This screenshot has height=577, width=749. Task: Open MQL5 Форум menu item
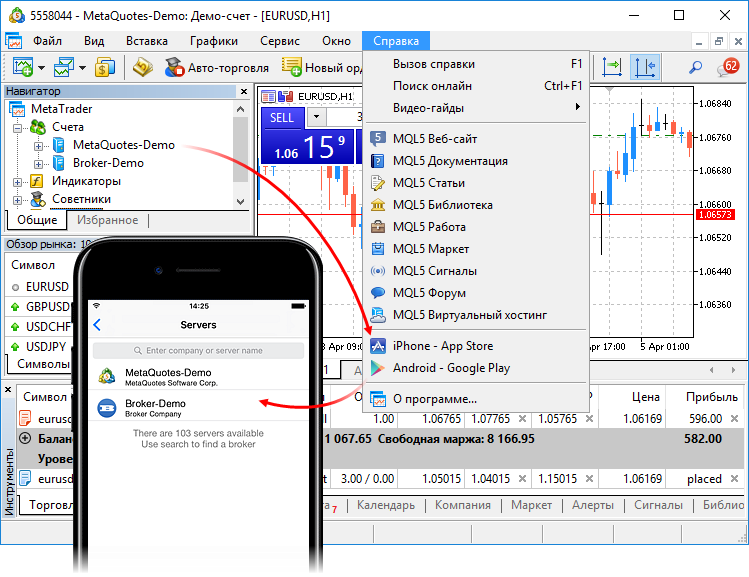[476, 293]
